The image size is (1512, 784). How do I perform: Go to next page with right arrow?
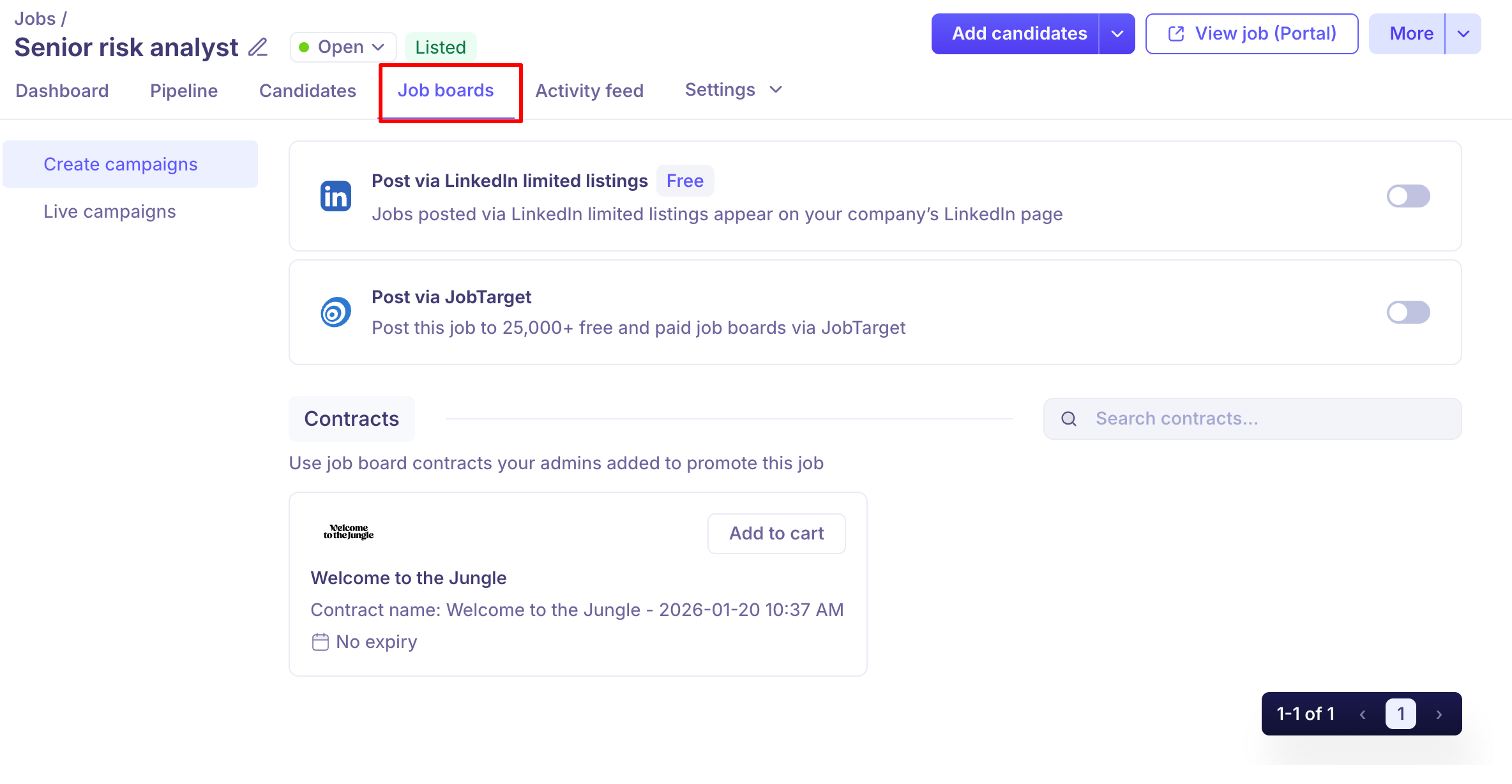pyautogui.click(x=1439, y=714)
